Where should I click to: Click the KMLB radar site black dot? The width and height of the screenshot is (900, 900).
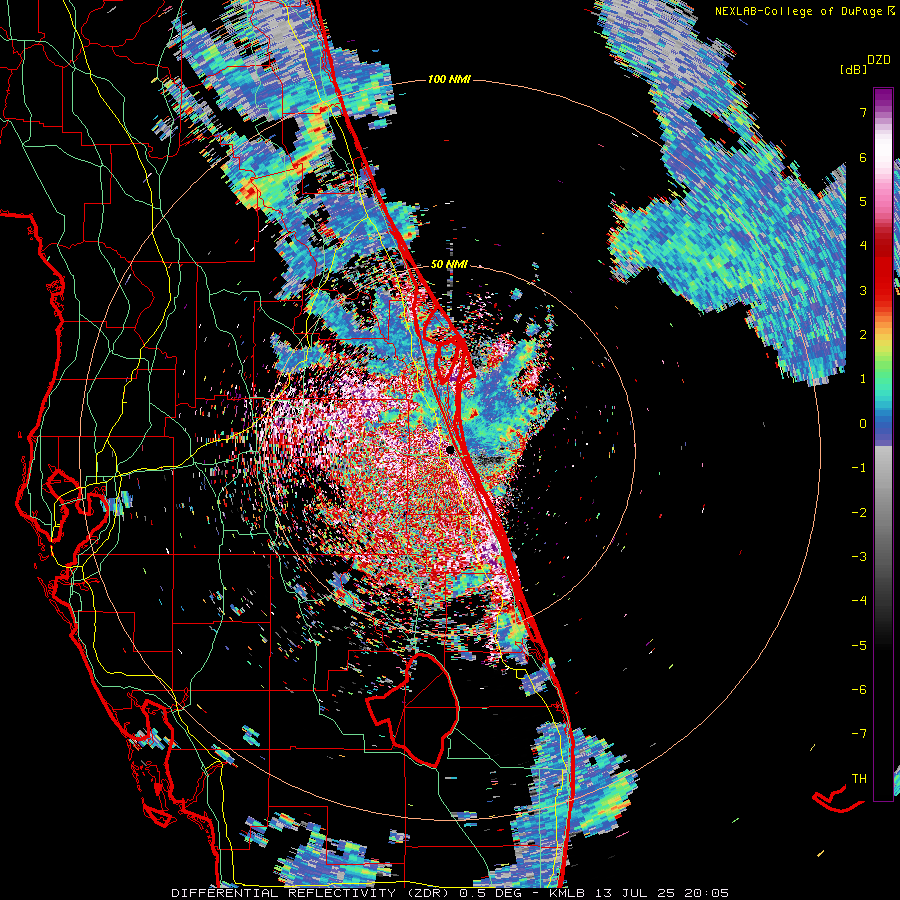(x=450, y=450)
